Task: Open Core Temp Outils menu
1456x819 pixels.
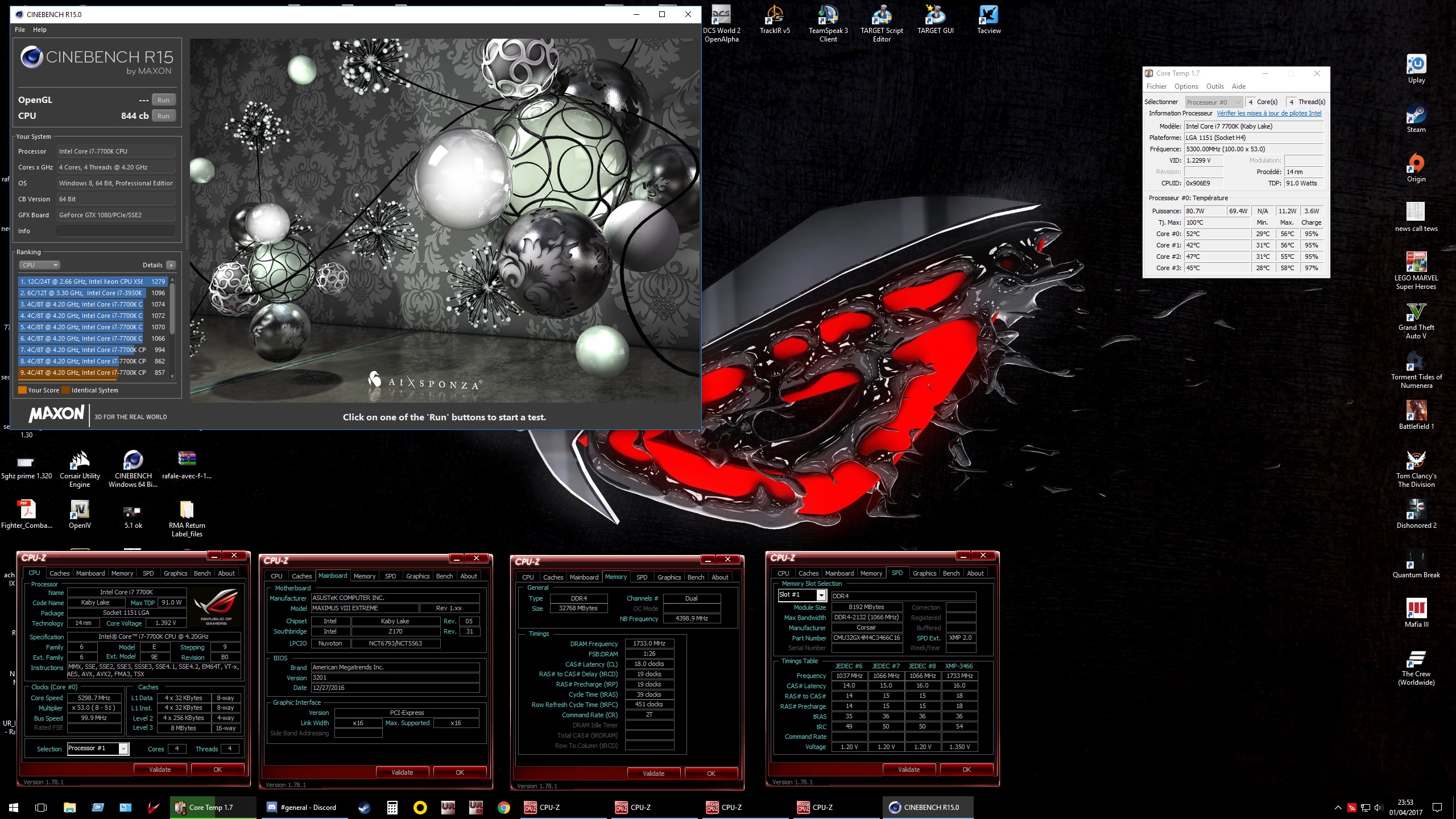Action: coord(1215,86)
